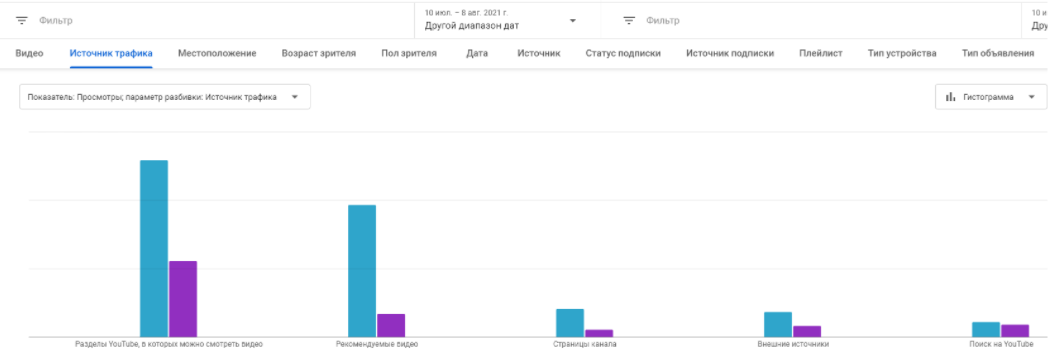Screen dimensions: 1057x360
Task: Open the date range dropdown arrow
Action: tap(573, 20)
